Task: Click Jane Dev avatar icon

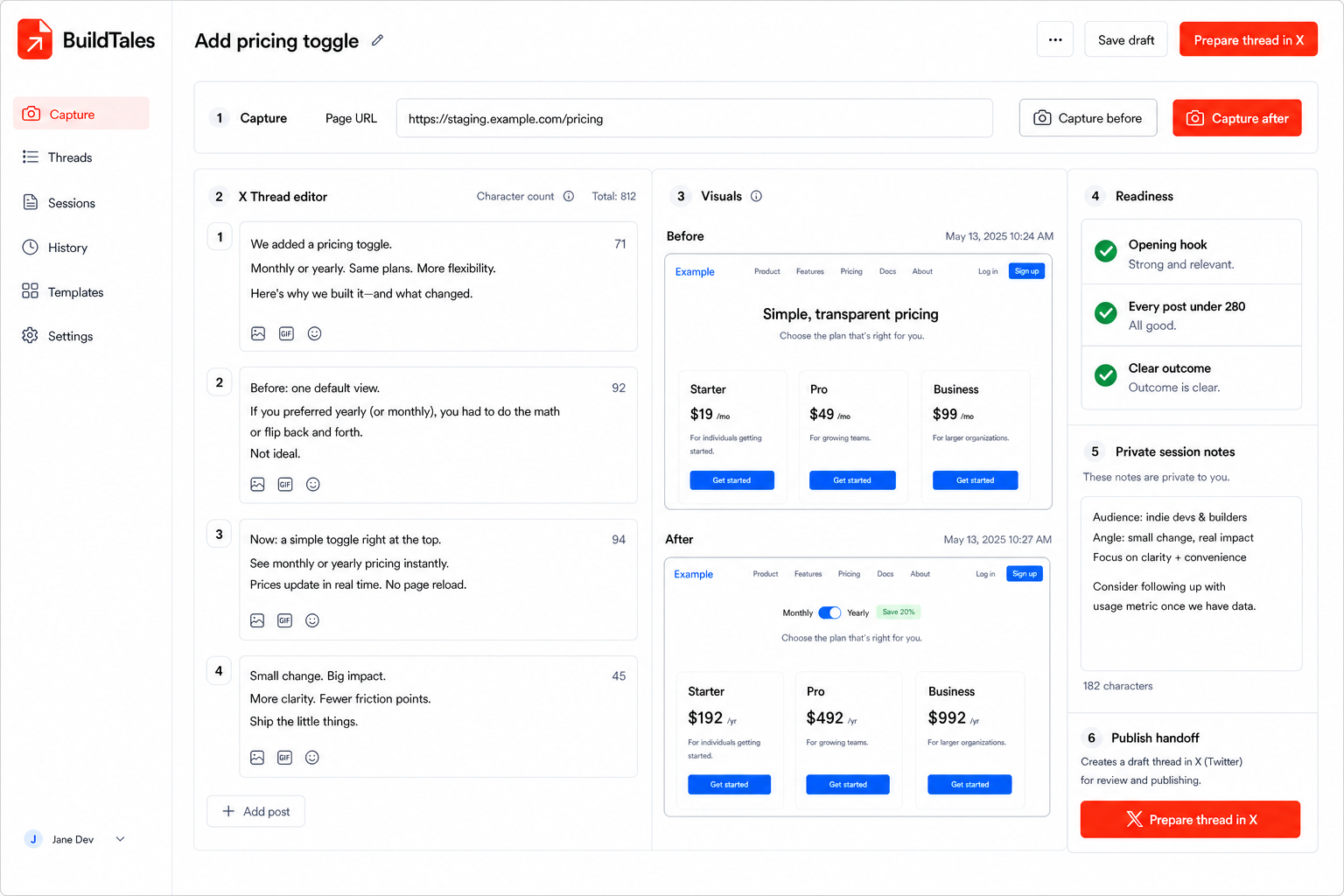Action: pos(33,839)
